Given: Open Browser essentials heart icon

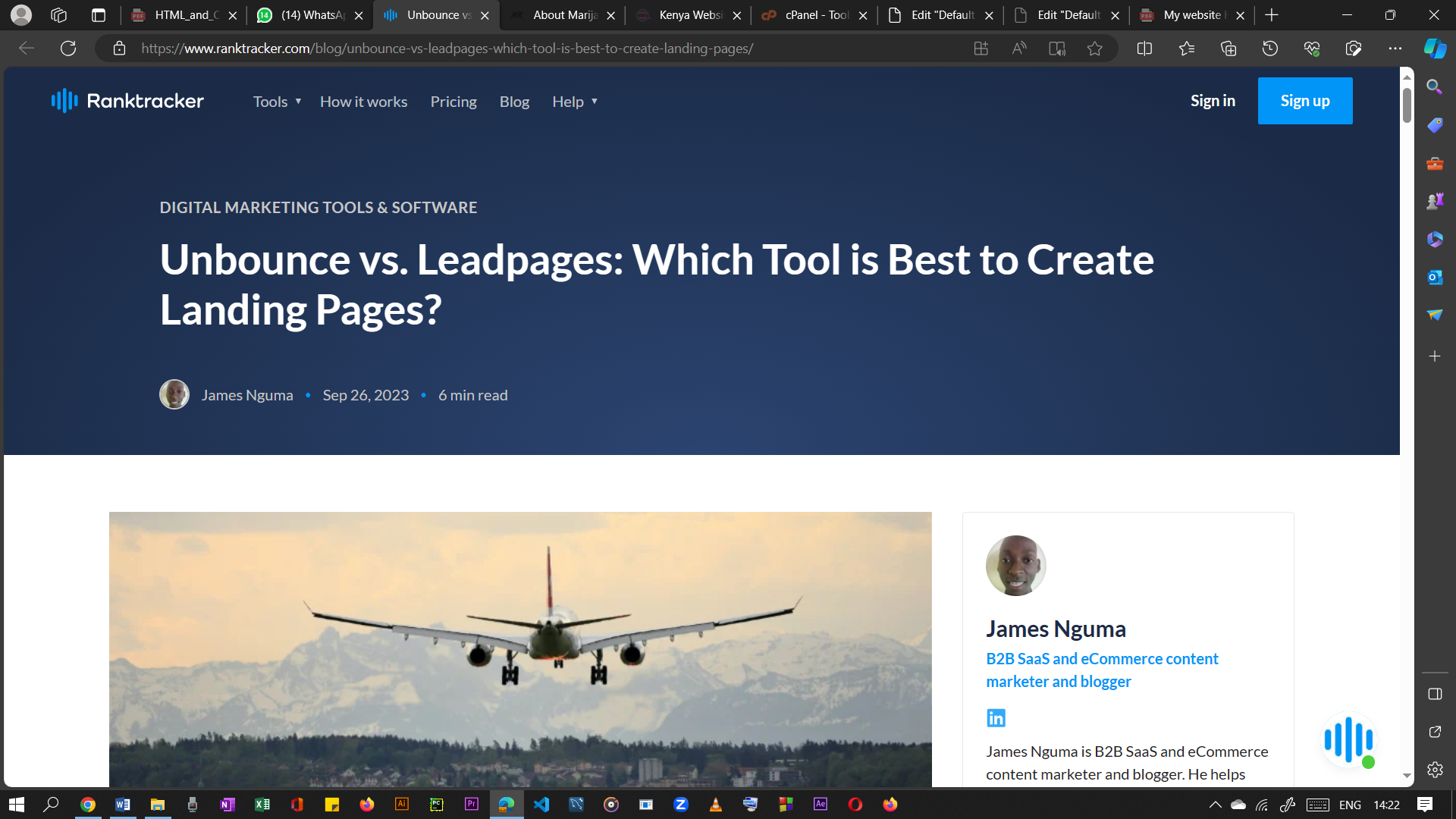Looking at the screenshot, I should pos(1312,49).
